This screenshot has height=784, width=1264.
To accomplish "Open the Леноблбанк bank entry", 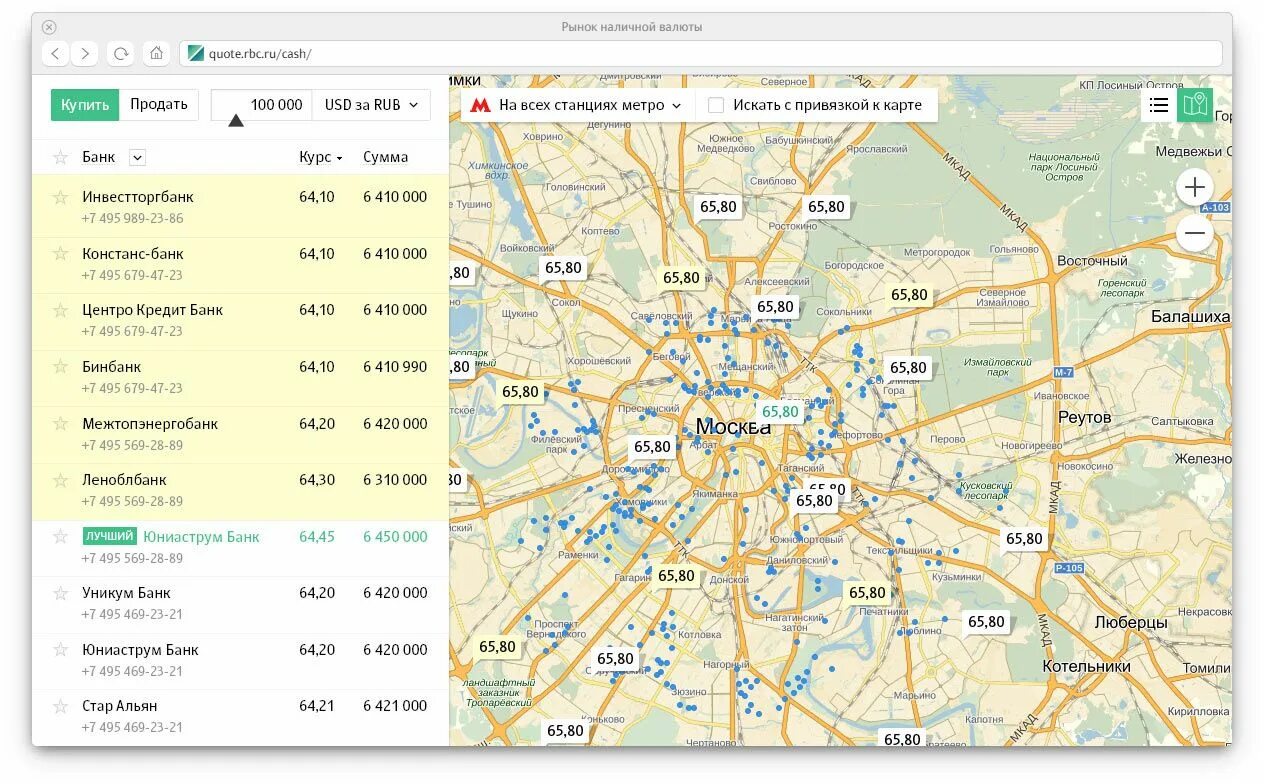I will click(125, 480).
